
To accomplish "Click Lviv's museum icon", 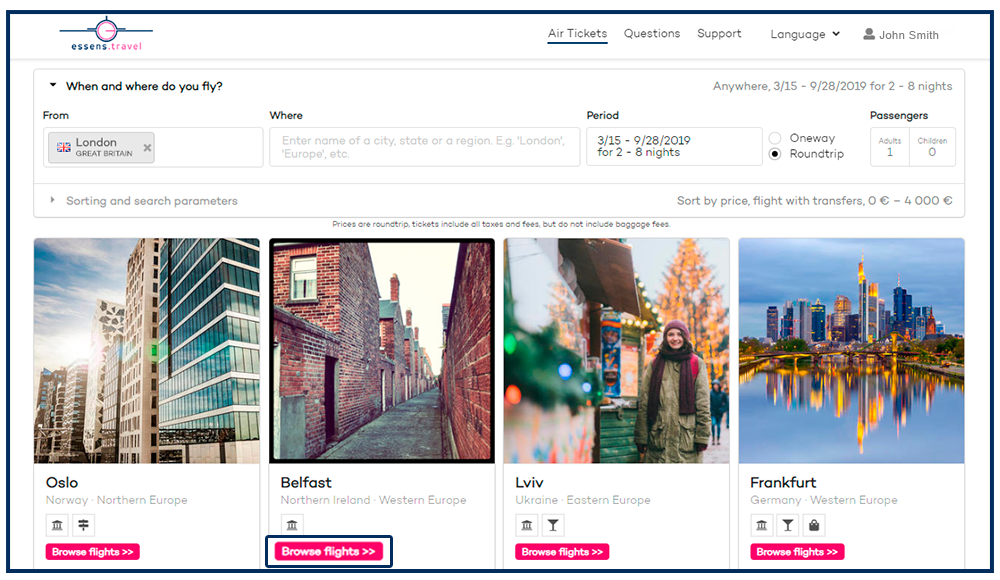I will [x=527, y=525].
